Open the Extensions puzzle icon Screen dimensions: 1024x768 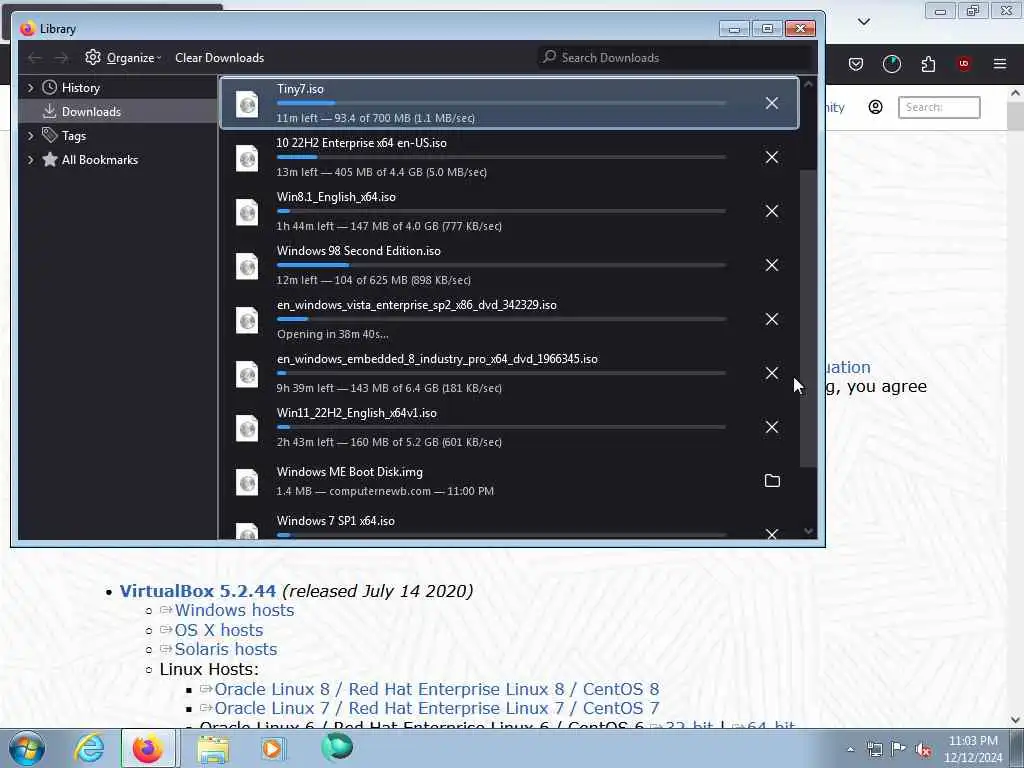point(928,64)
